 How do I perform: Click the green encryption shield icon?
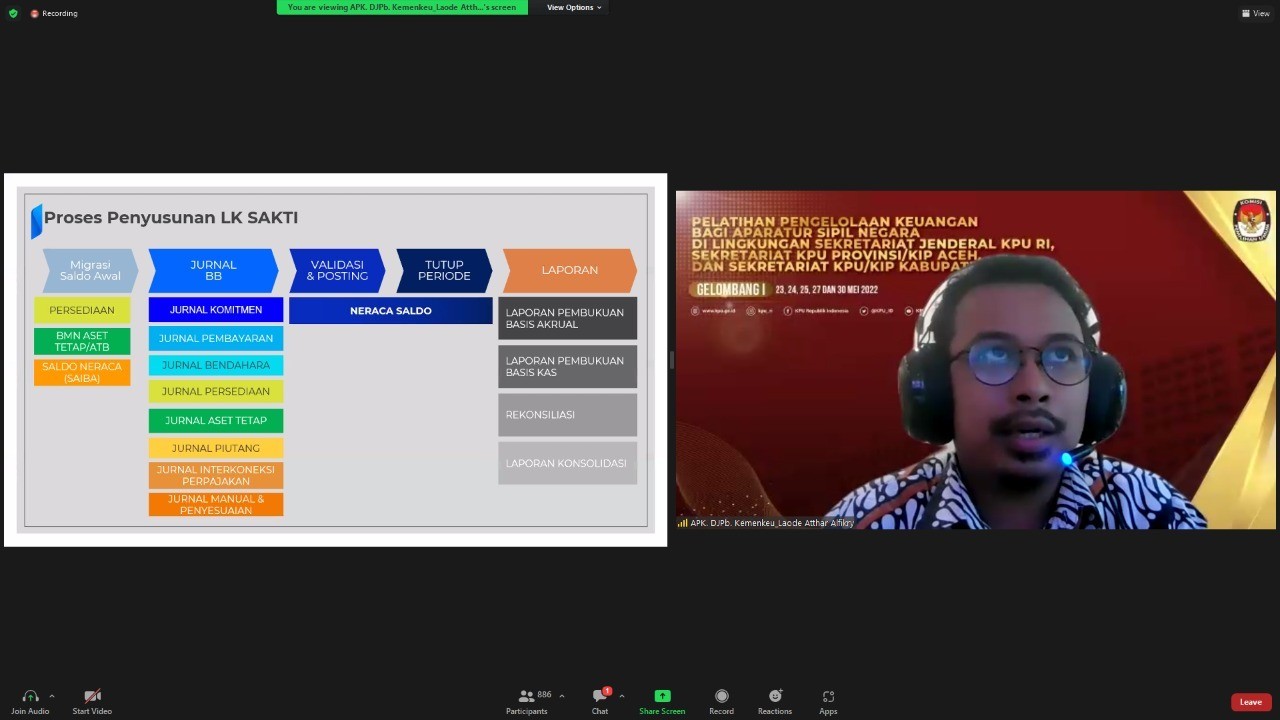click(13, 13)
